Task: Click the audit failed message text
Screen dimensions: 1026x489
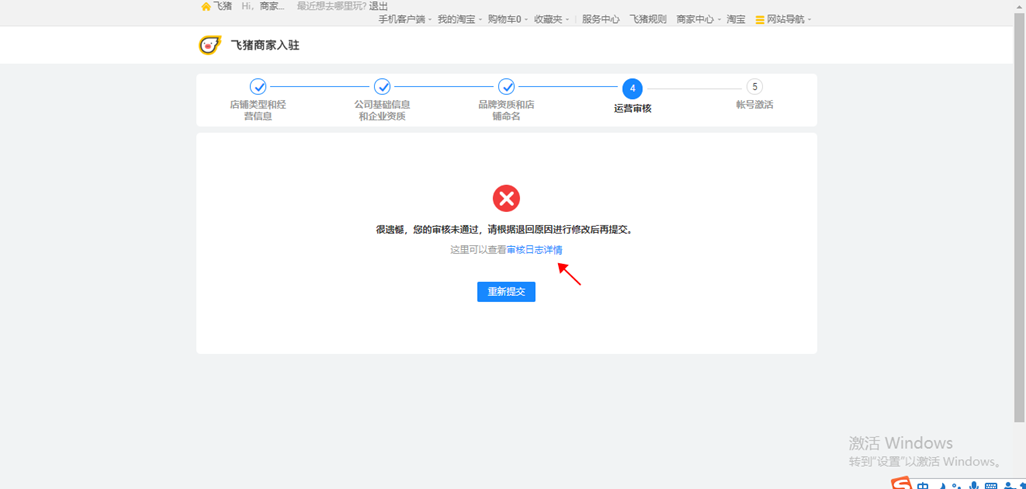Action: 506,230
